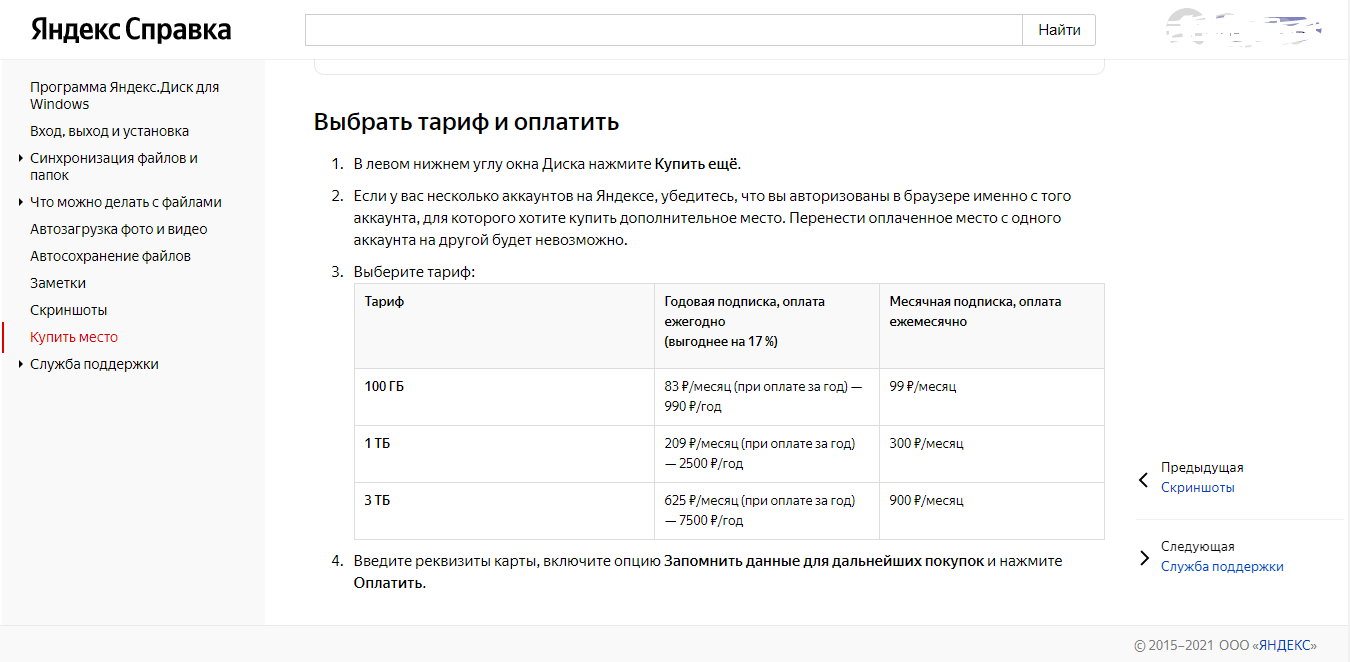Click the 3 ТБ tariff cell
1350x662 pixels.
pos(504,511)
